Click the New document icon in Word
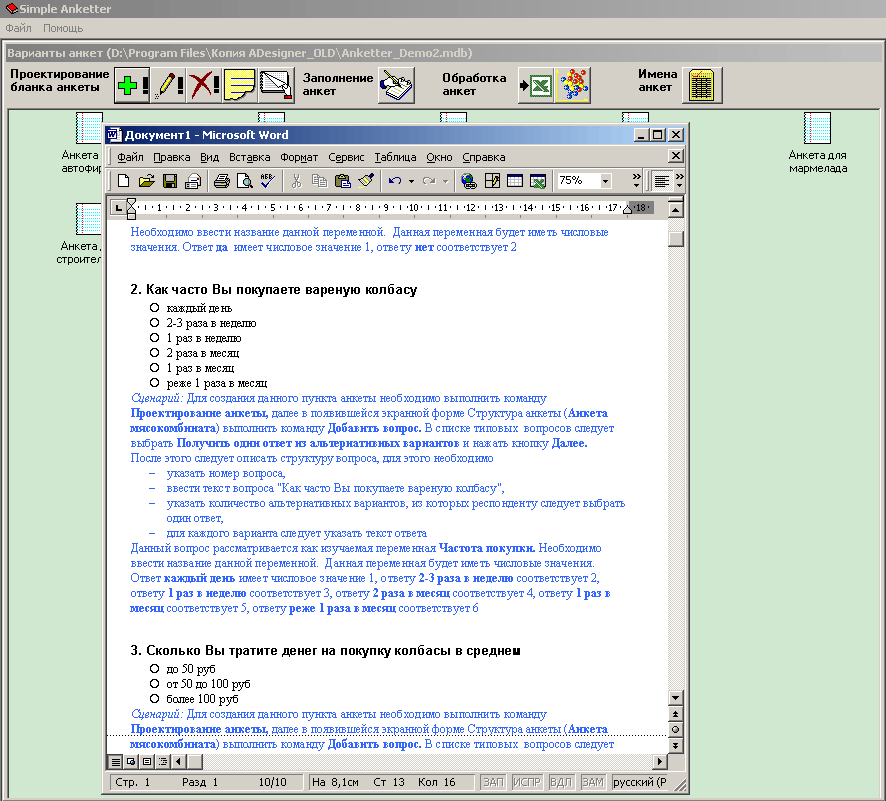This screenshot has width=886, height=801. click(x=123, y=181)
